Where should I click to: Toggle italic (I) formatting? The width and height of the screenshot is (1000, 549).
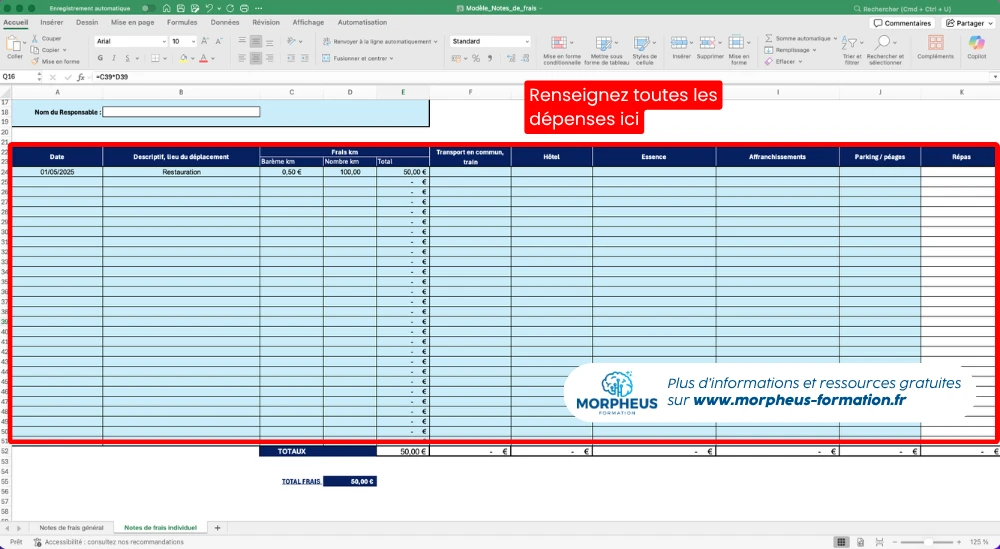click(x=114, y=58)
